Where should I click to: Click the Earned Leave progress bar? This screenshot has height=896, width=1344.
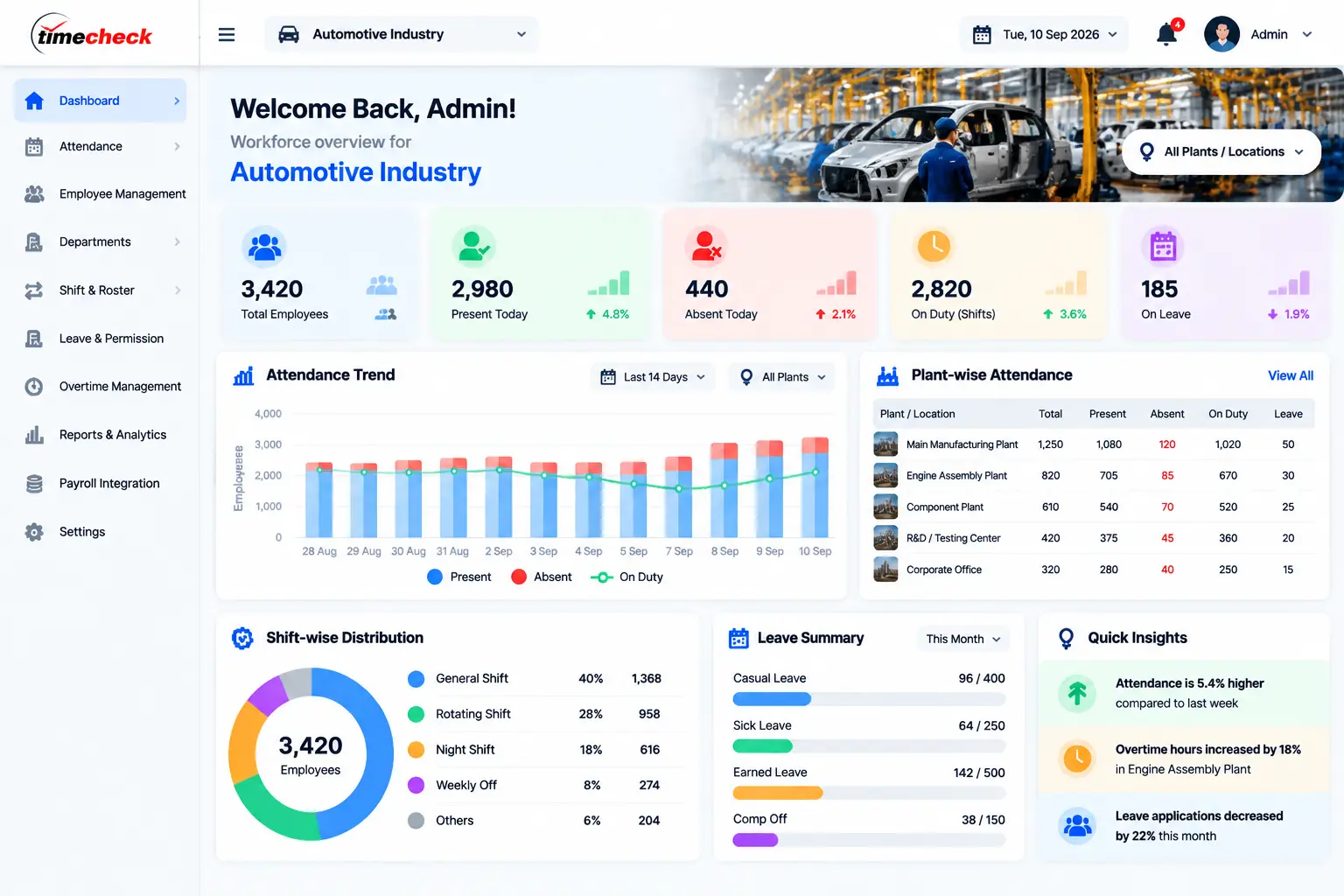tap(869, 794)
